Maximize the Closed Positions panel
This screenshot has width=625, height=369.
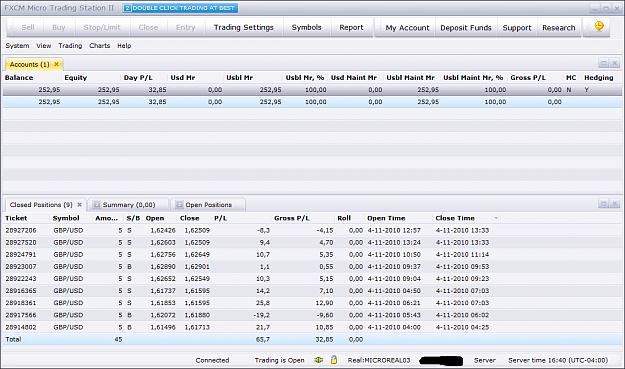(603, 204)
